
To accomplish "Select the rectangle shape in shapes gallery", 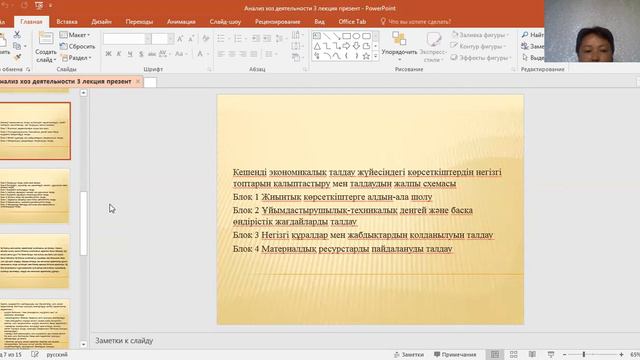I will 347,36.
